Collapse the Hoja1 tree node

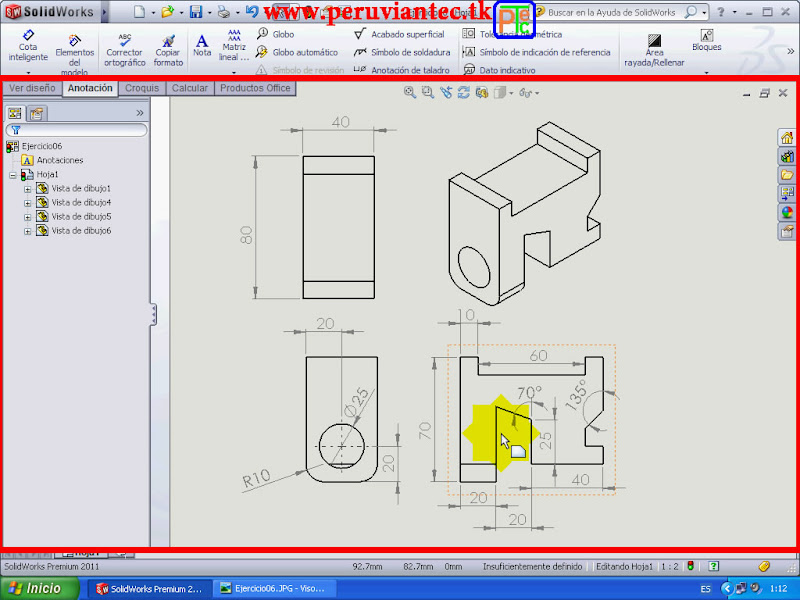coord(13,175)
